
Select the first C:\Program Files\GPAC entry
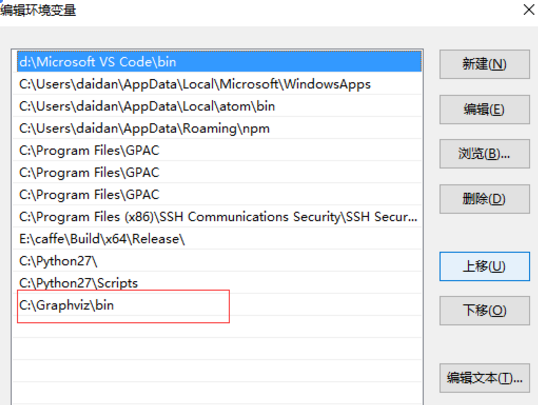[219, 150]
